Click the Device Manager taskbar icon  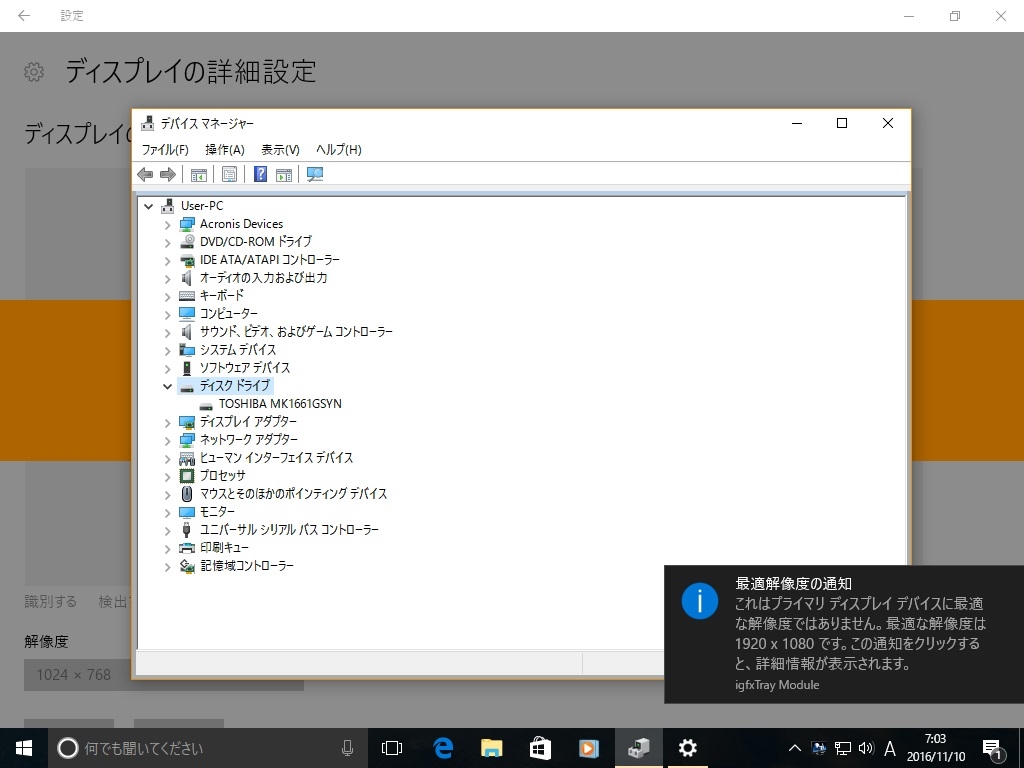tap(639, 748)
